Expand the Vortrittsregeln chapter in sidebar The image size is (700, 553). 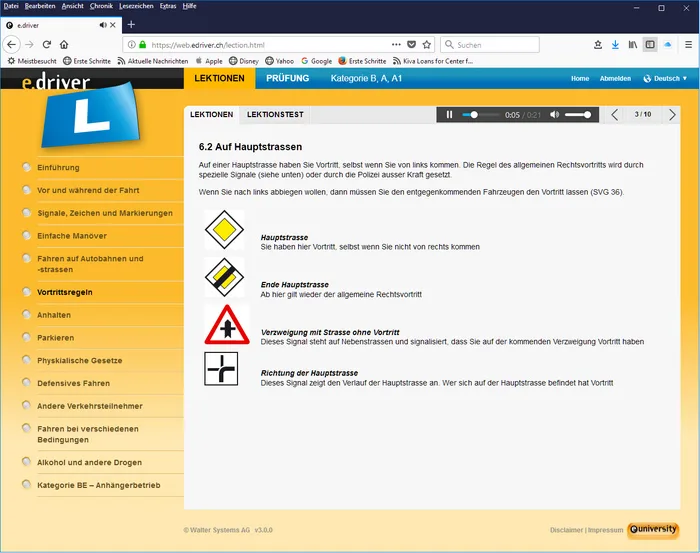tap(64, 293)
